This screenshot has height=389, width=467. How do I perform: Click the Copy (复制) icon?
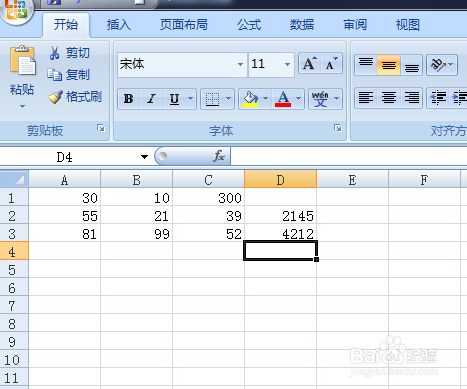click(54, 75)
